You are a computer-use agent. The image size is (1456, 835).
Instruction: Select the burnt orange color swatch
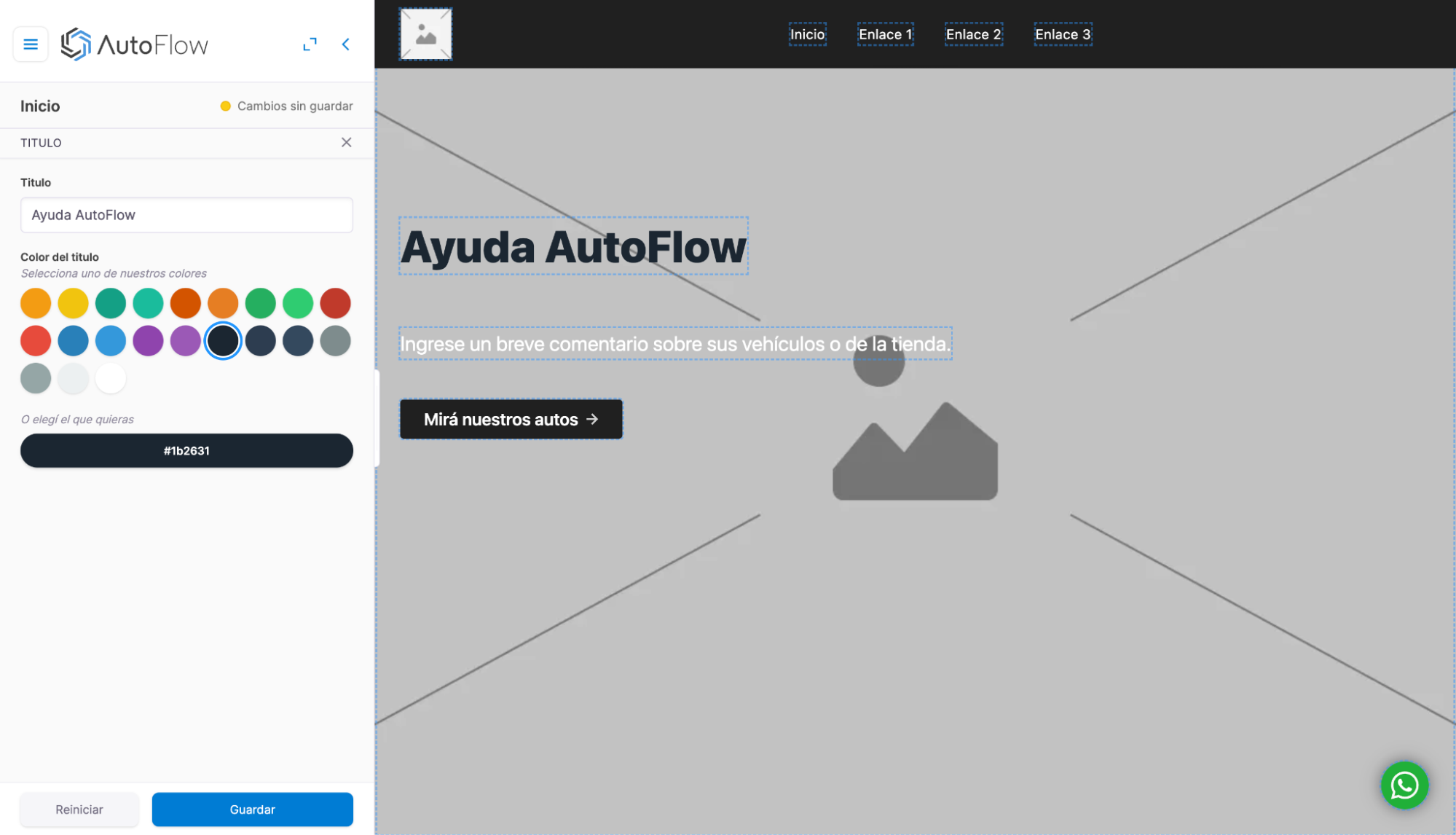click(x=186, y=303)
